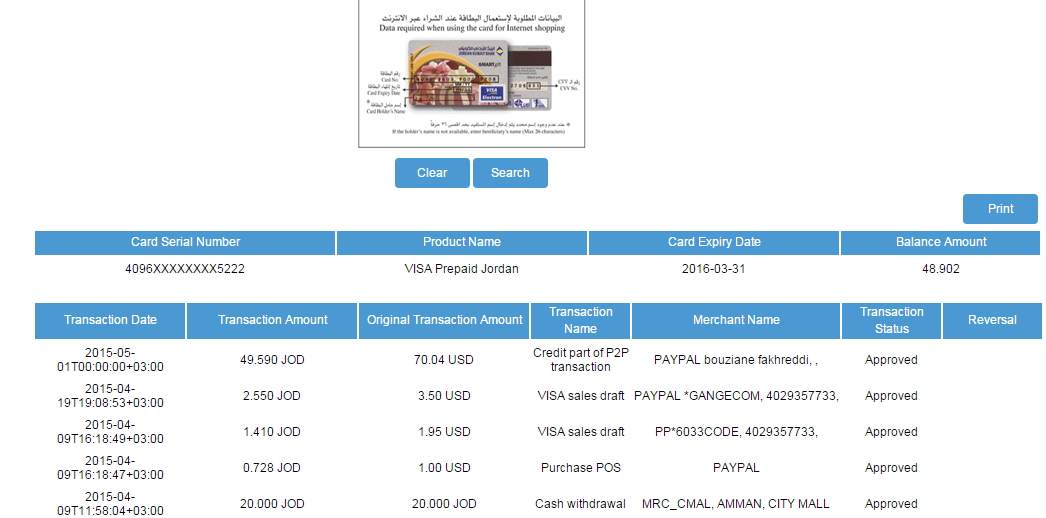This screenshot has width=1046, height=518.
Task: Select Approved status in Cash withdrawal row
Action: [x=891, y=504]
